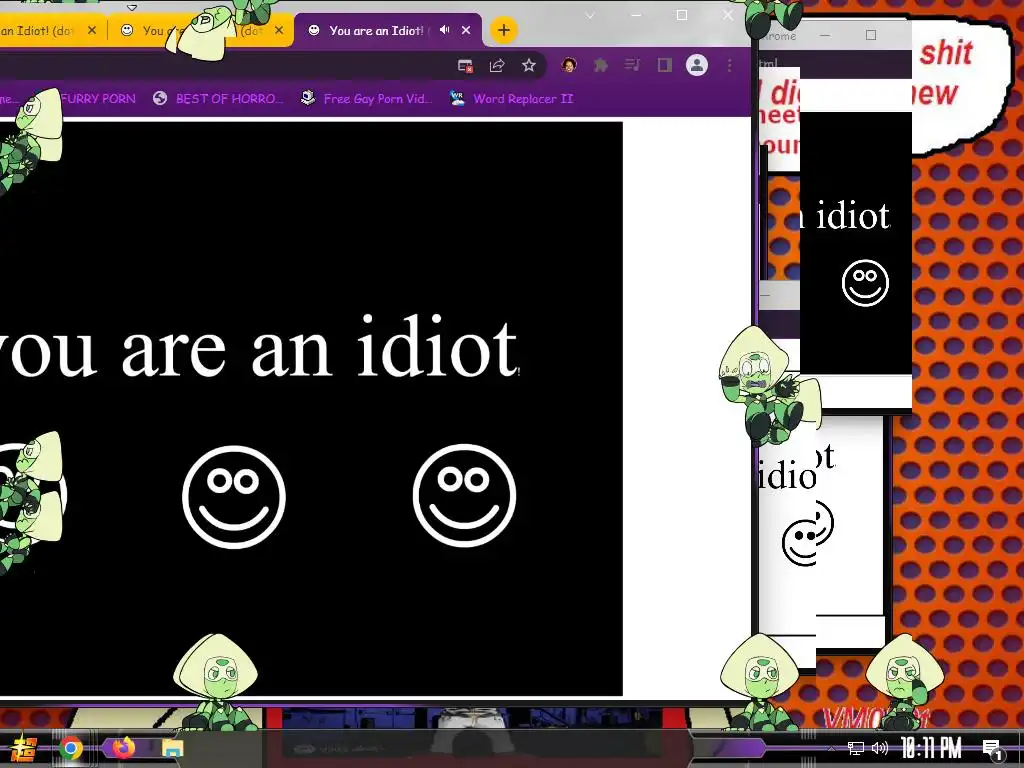Open the Extensions puzzle icon
Screen dimensions: 1024x768
pyautogui.click(x=601, y=65)
